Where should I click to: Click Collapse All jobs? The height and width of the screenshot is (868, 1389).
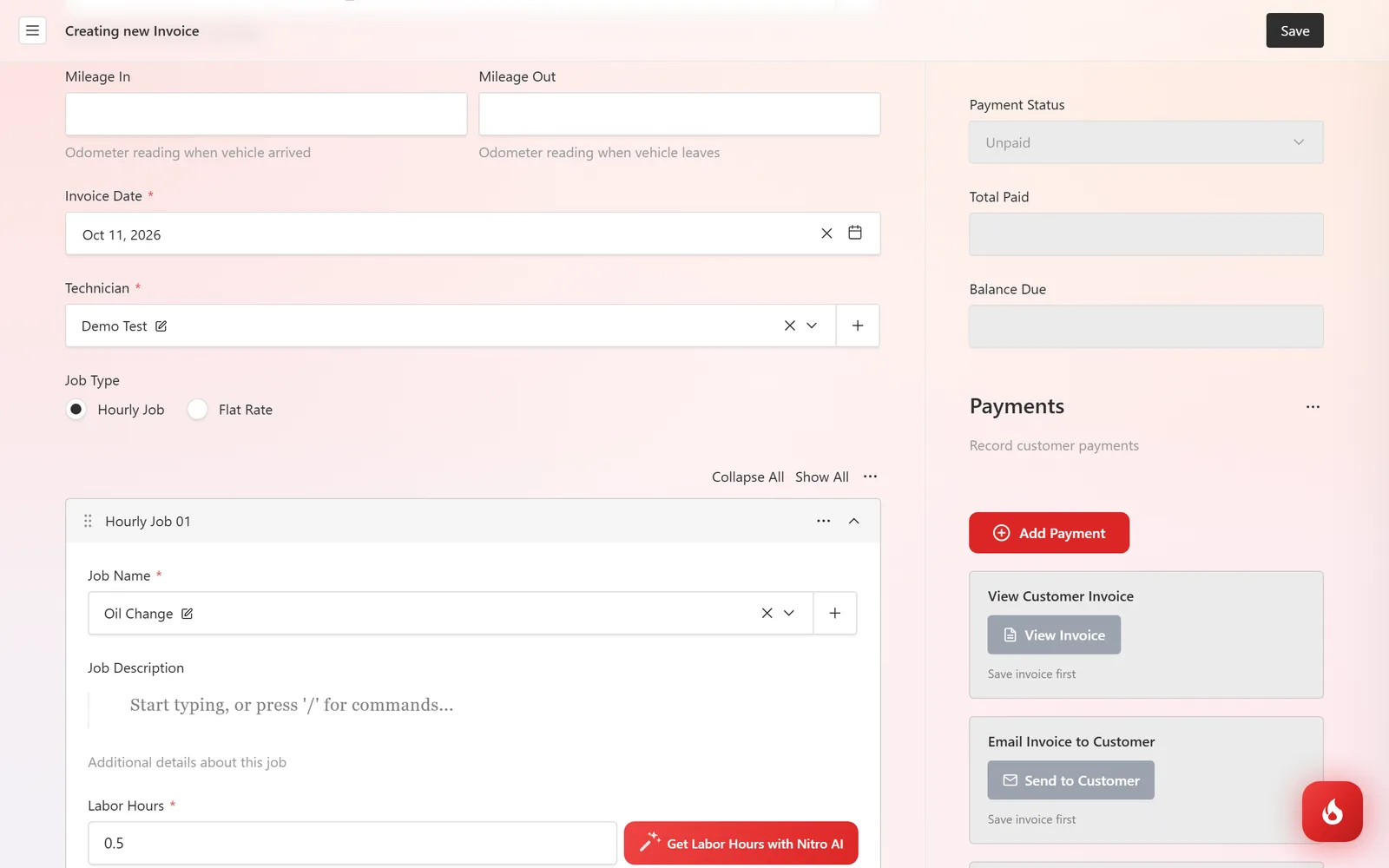click(747, 477)
